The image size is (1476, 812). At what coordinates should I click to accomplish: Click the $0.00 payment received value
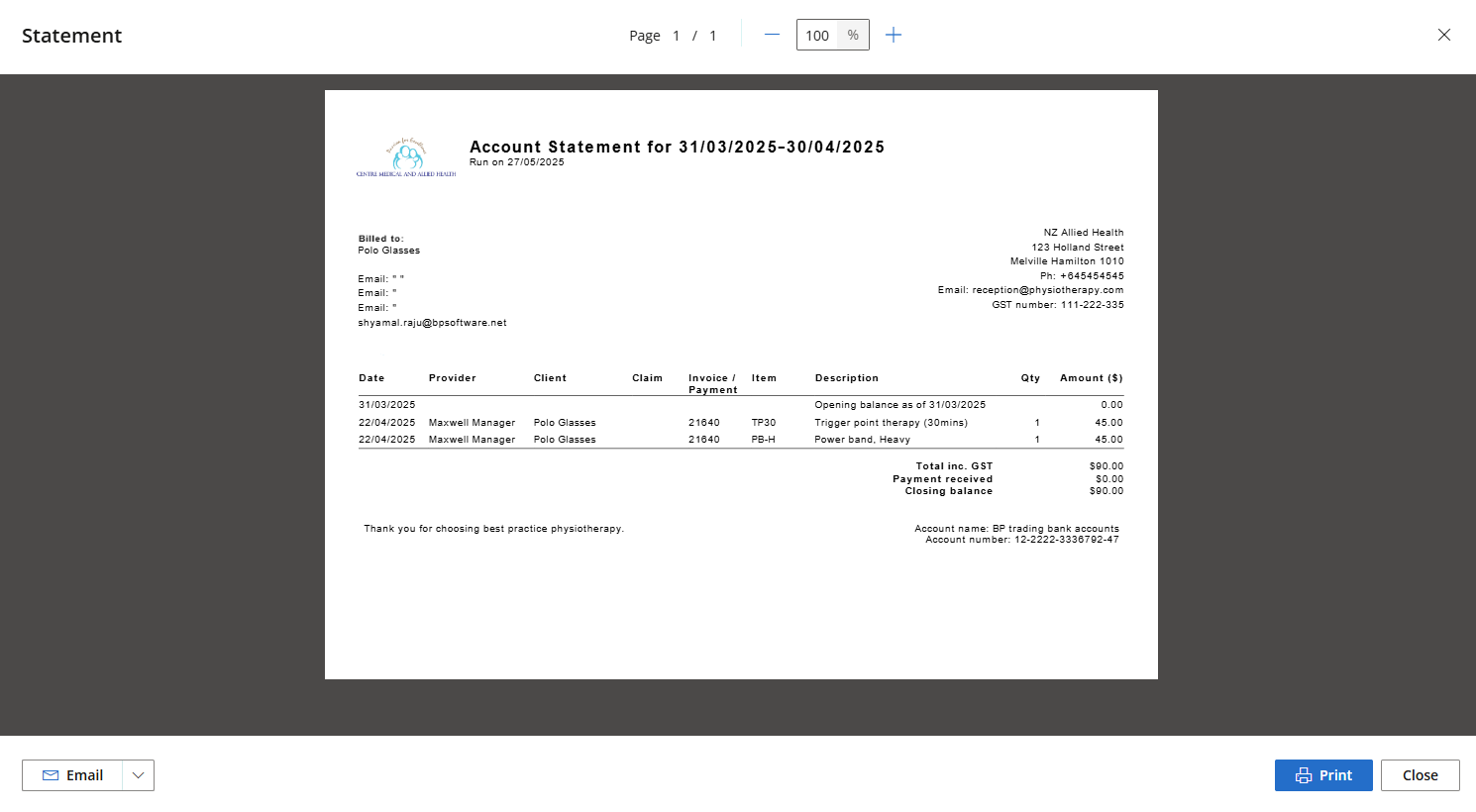click(1109, 479)
